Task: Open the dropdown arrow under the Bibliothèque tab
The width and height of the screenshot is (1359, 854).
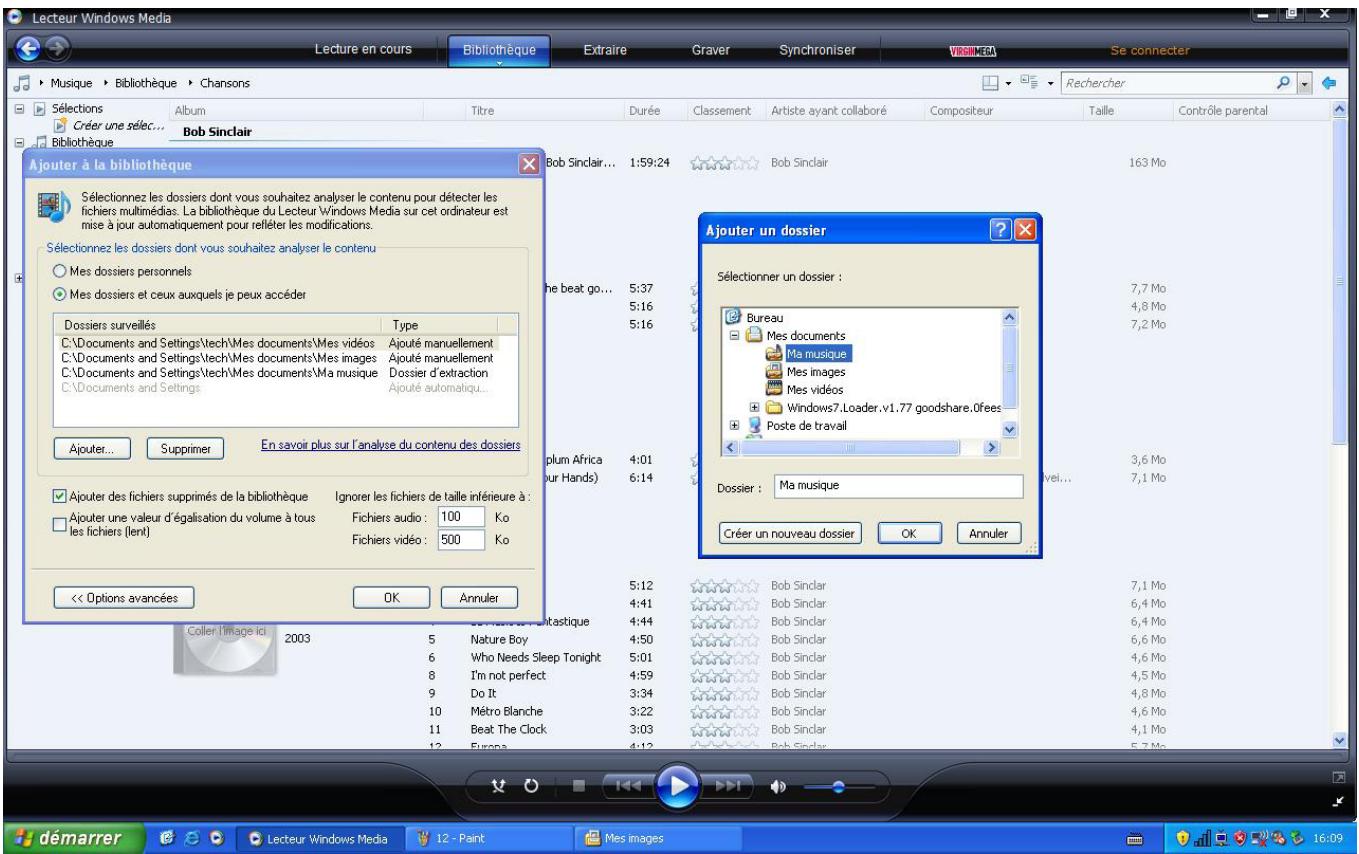Action: click(x=500, y=62)
